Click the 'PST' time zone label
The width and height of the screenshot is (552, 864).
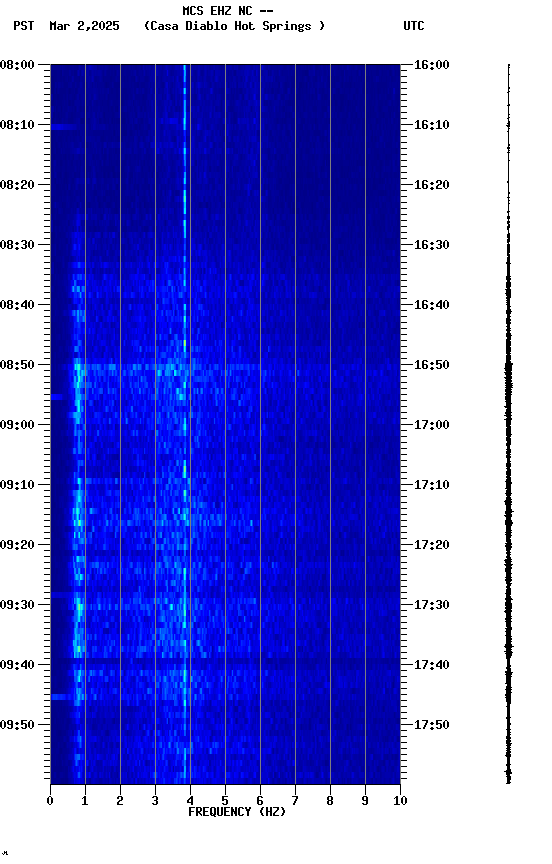24,26
